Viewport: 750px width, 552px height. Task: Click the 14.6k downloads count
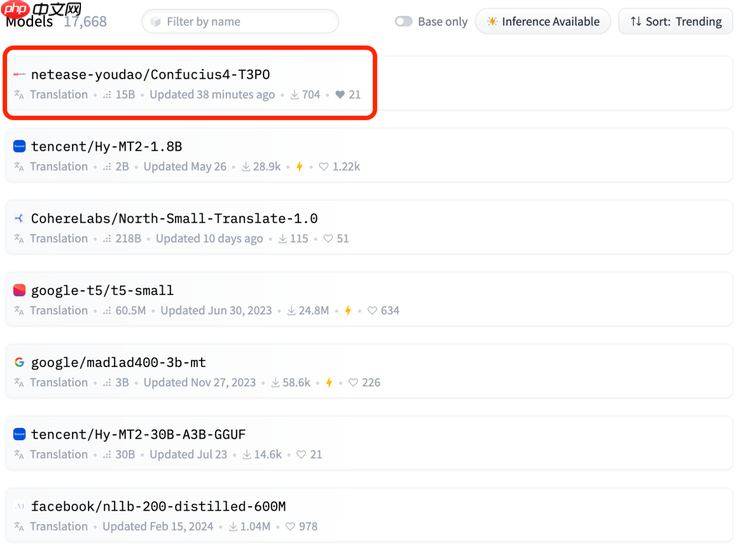point(268,454)
